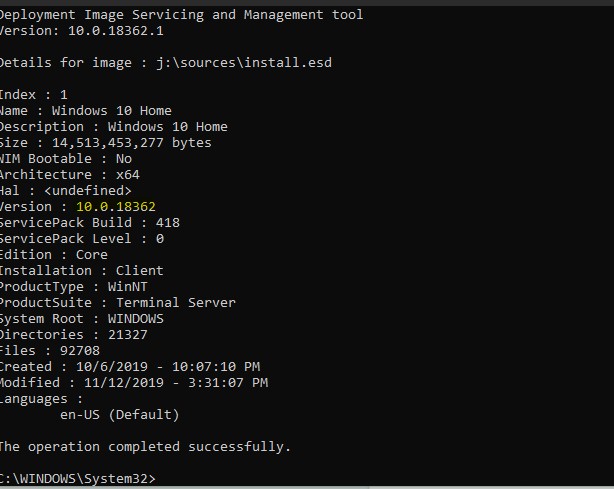Viewport: 614px width, 489px height.
Task: Click the WIM Bootable : No line
Action: [66, 159]
